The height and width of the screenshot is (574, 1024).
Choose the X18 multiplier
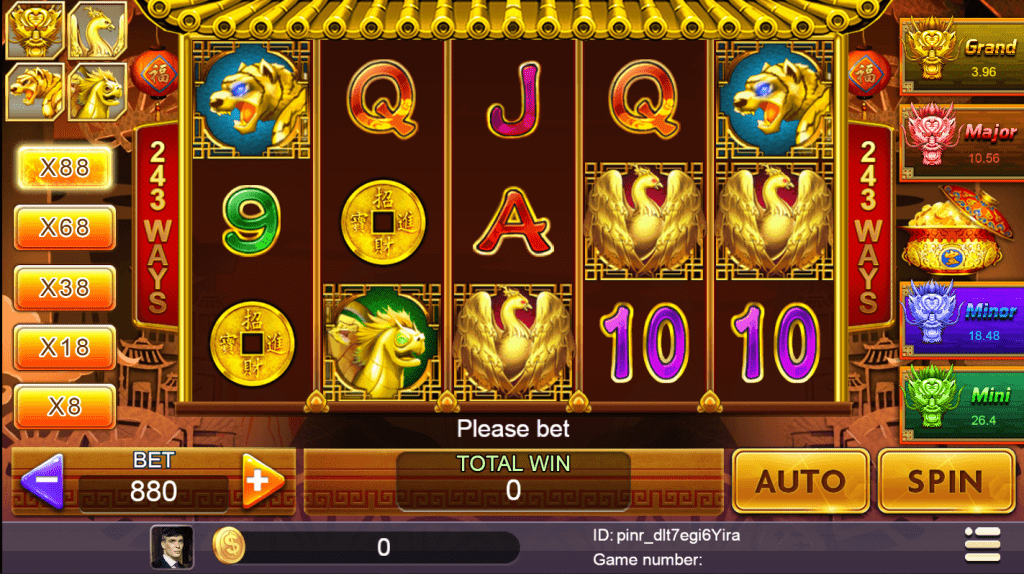point(65,347)
